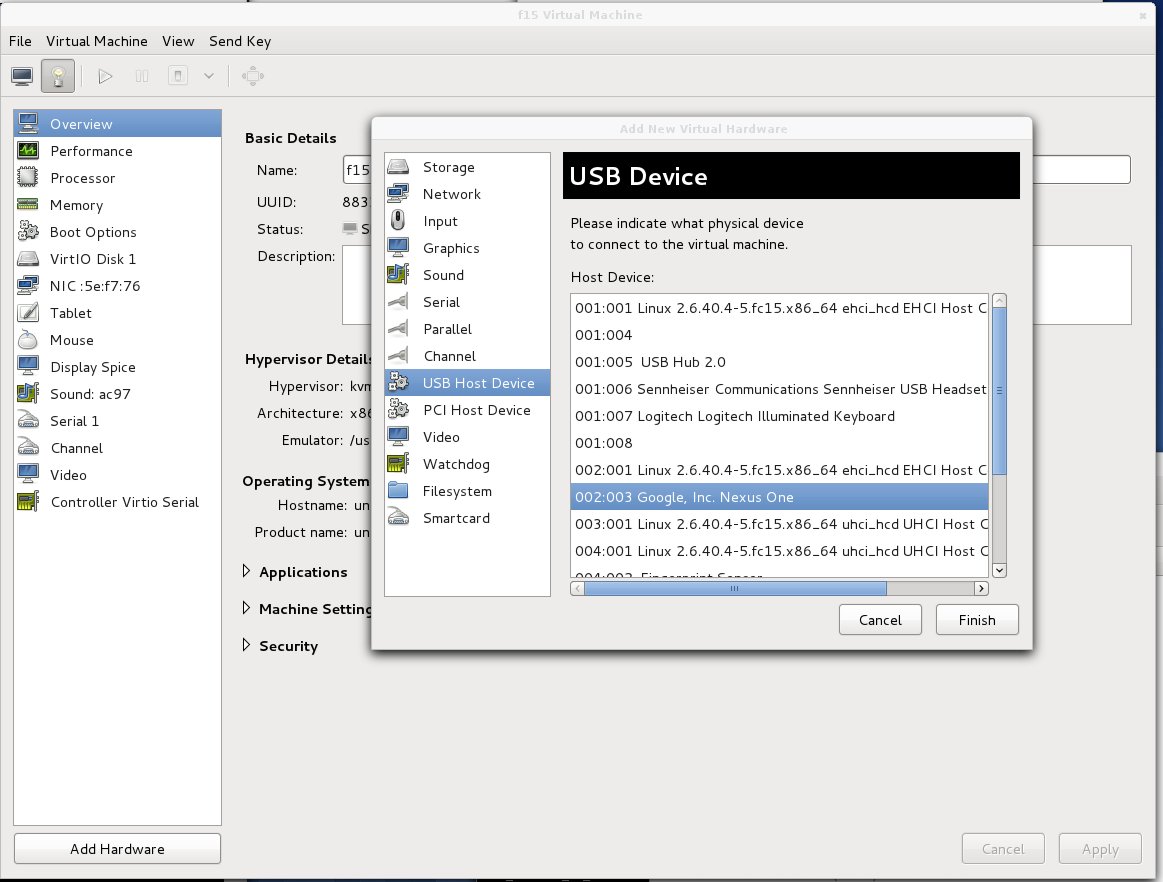Screen dimensions: 1163x882
Task: Expand the Applications section
Action: 247,571
